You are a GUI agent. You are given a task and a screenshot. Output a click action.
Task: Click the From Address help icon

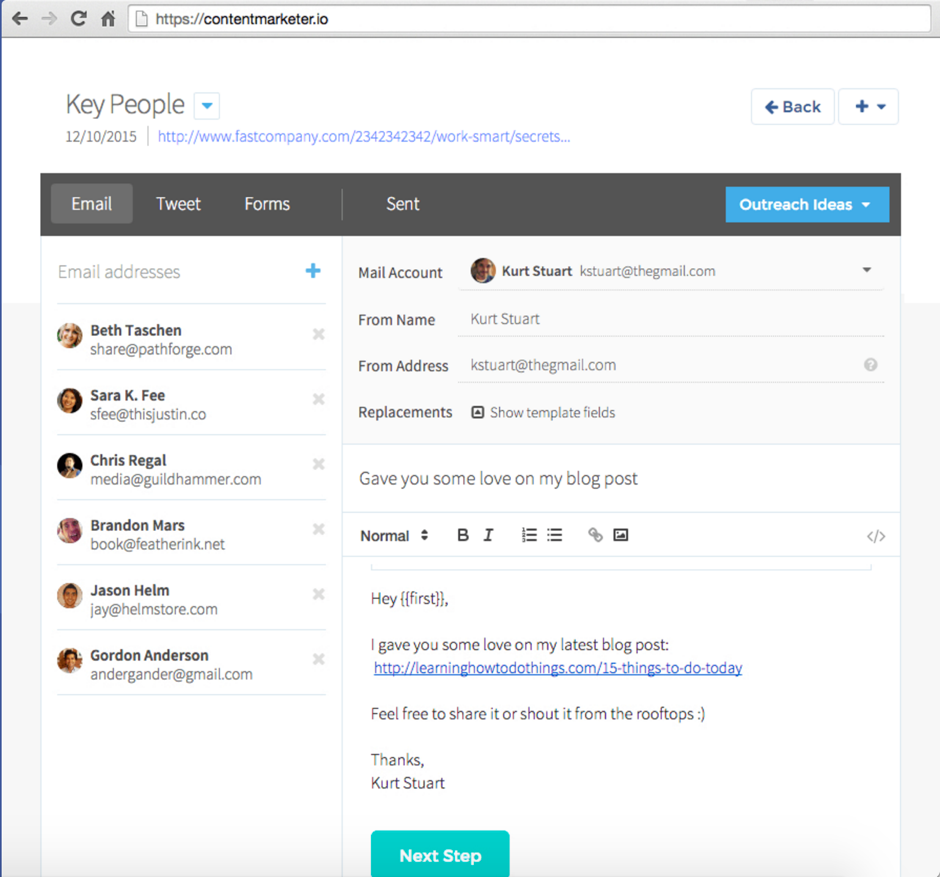pos(870,365)
